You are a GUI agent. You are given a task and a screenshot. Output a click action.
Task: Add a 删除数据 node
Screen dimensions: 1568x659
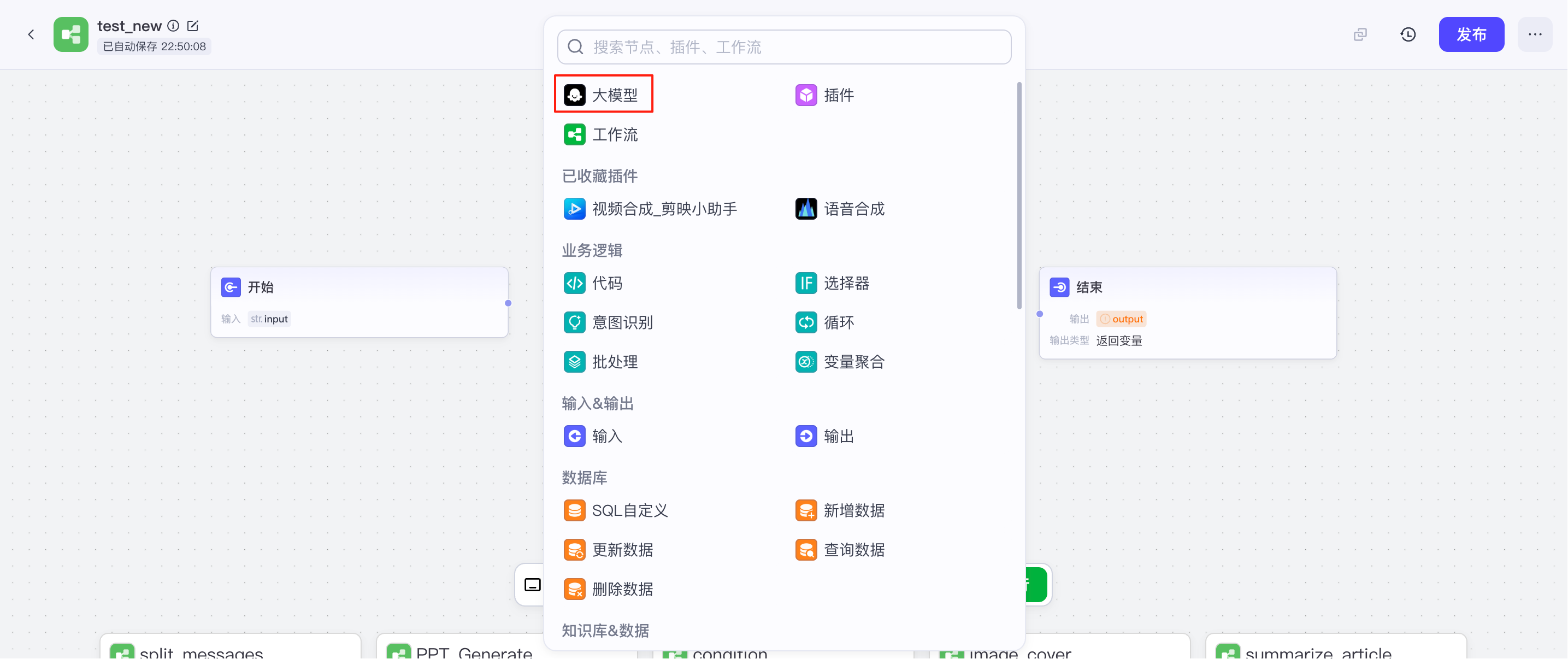tap(623, 589)
